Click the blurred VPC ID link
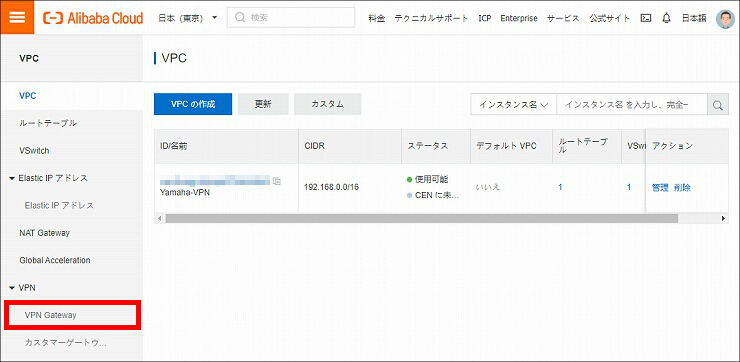740x362 pixels. (215, 181)
